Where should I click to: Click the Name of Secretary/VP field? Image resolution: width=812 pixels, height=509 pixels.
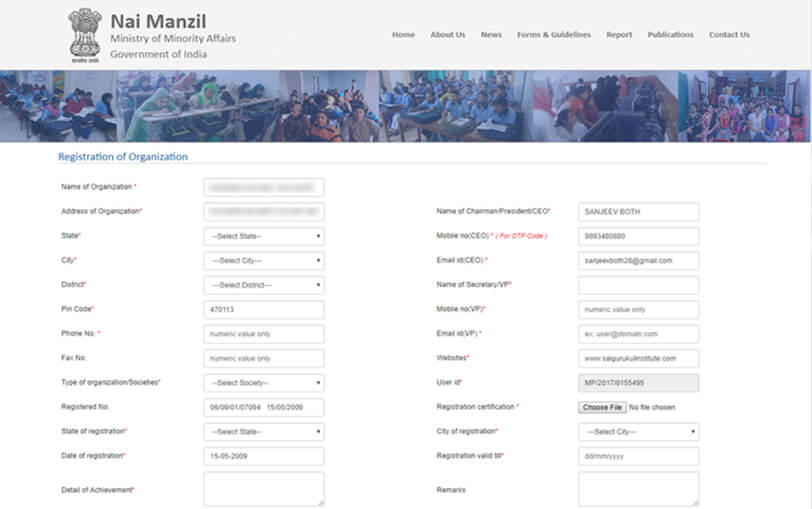(639, 285)
